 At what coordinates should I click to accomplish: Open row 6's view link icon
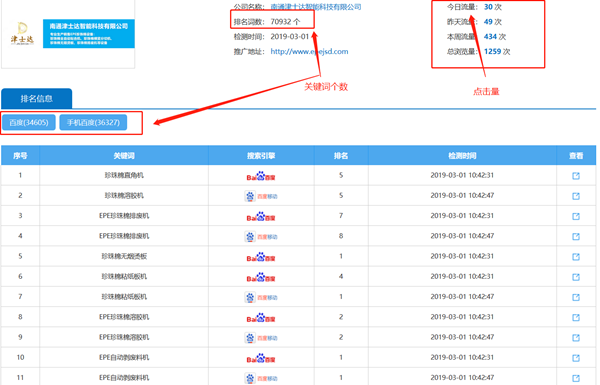coord(576,277)
